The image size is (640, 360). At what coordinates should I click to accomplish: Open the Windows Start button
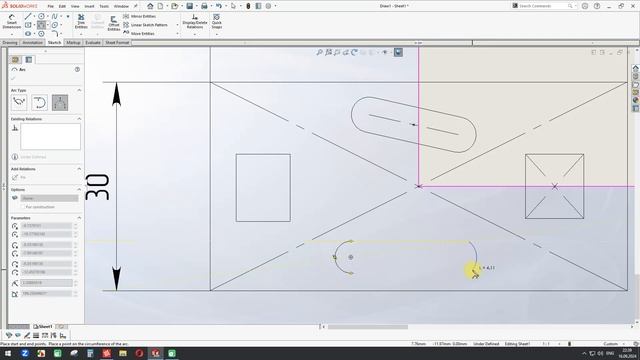[x=8, y=353]
